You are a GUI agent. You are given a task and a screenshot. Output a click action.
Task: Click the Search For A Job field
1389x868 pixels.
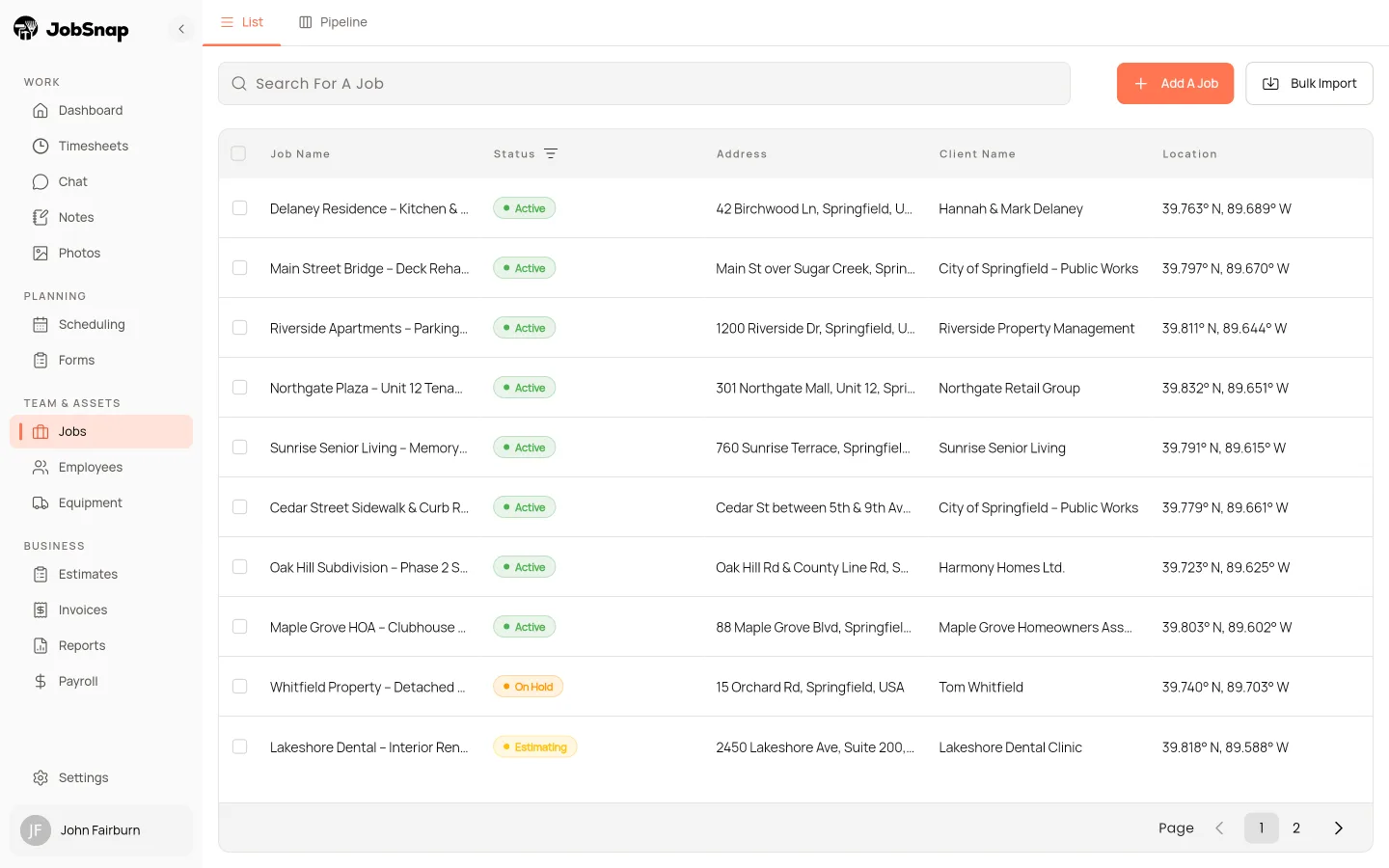pos(644,84)
